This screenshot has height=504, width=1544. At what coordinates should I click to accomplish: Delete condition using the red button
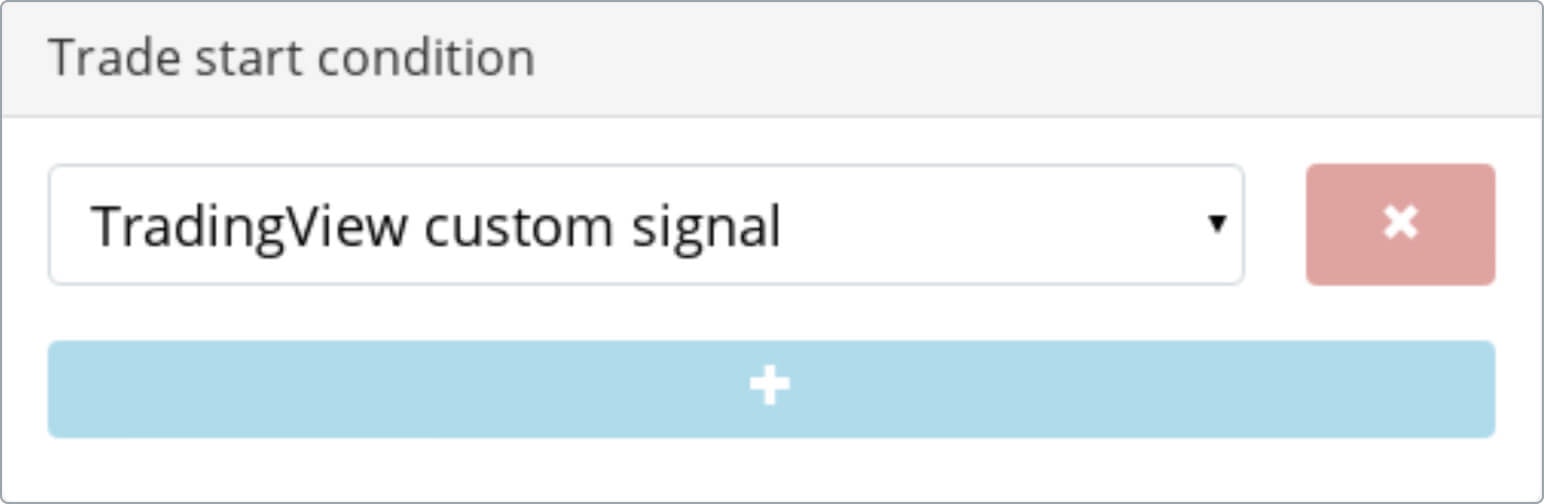[1400, 224]
